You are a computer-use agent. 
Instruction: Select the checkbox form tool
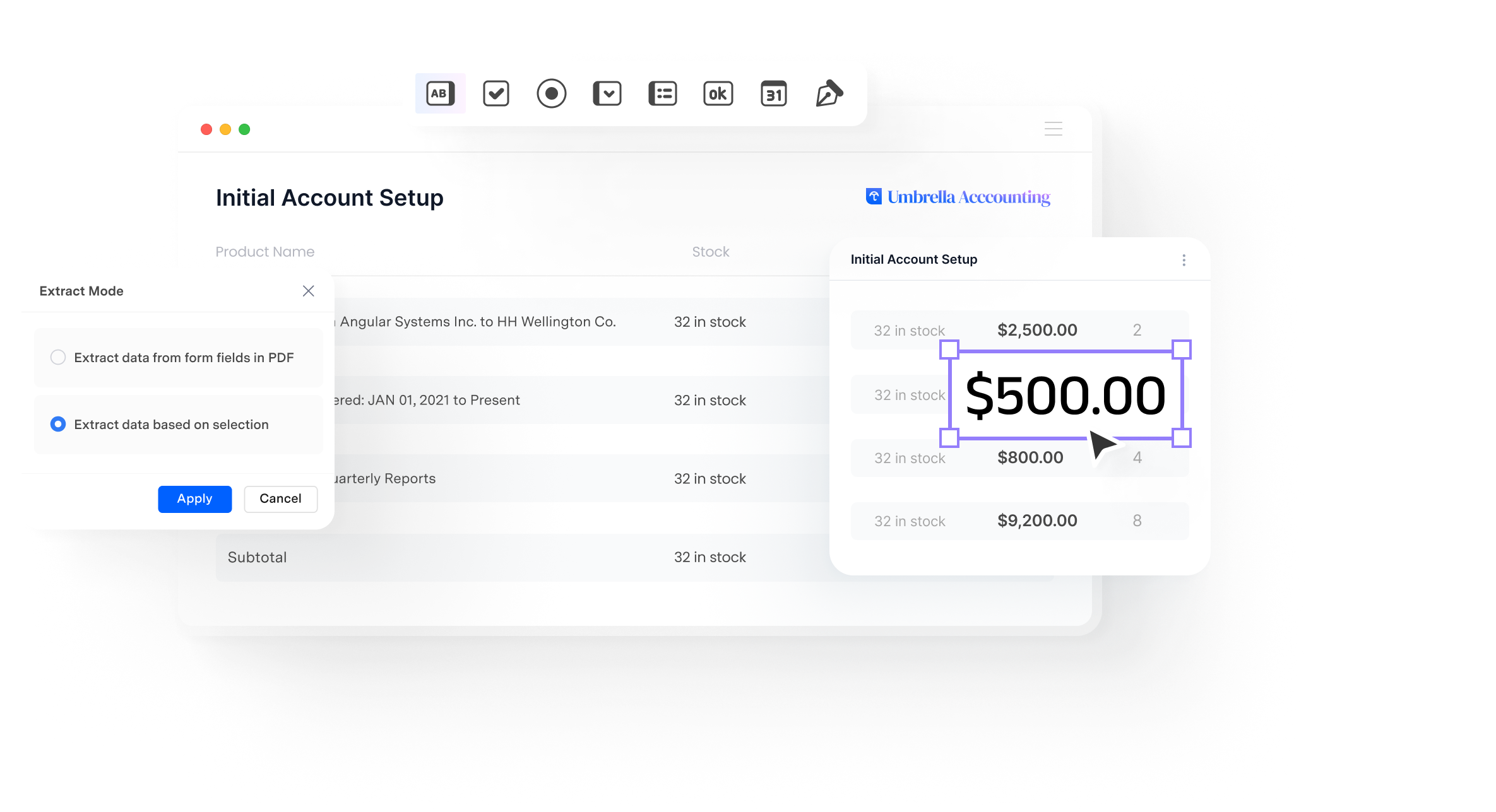coord(497,95)
